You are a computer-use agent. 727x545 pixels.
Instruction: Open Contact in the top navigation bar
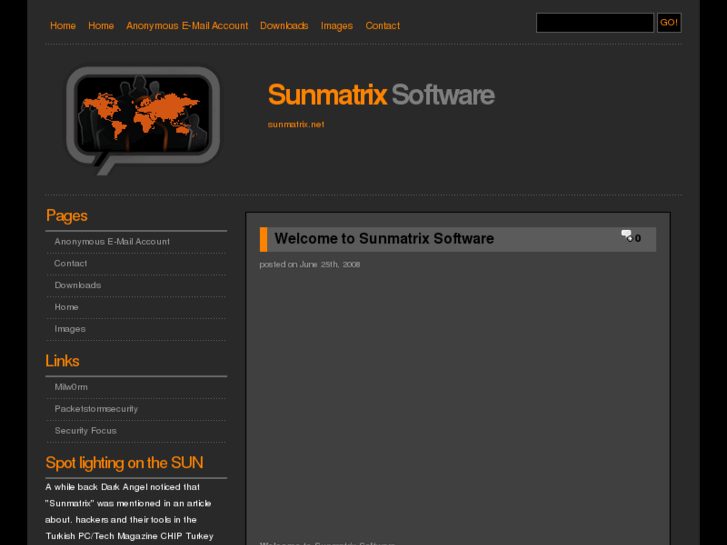pos(382,26)
